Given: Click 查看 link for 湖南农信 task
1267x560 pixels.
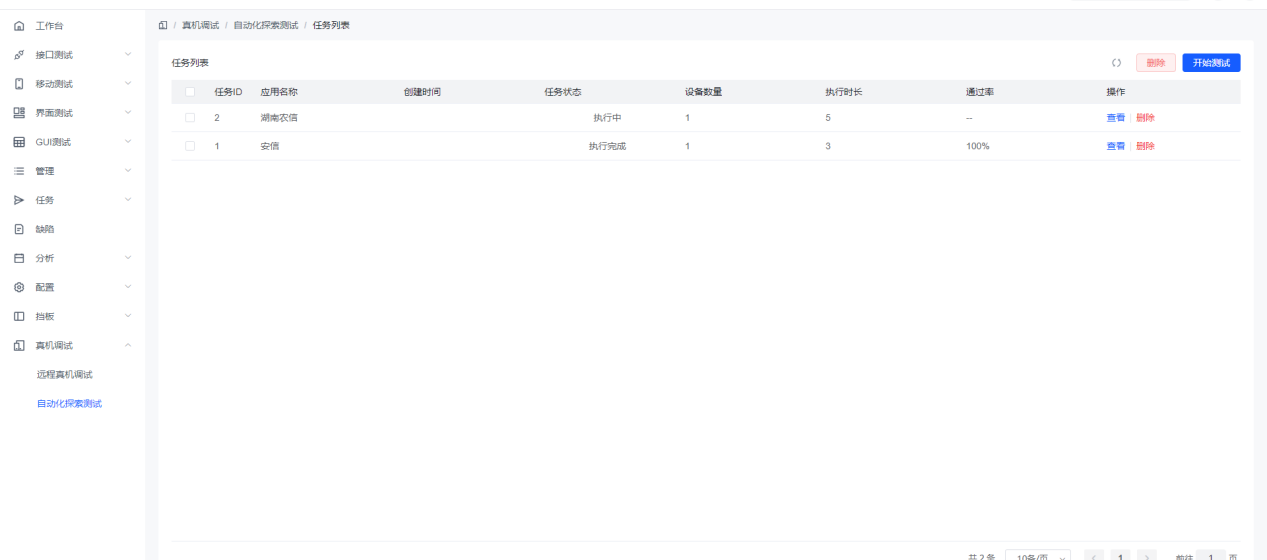Looking at the screenshot, I should pyautogui.click(x=1114, y=118).
